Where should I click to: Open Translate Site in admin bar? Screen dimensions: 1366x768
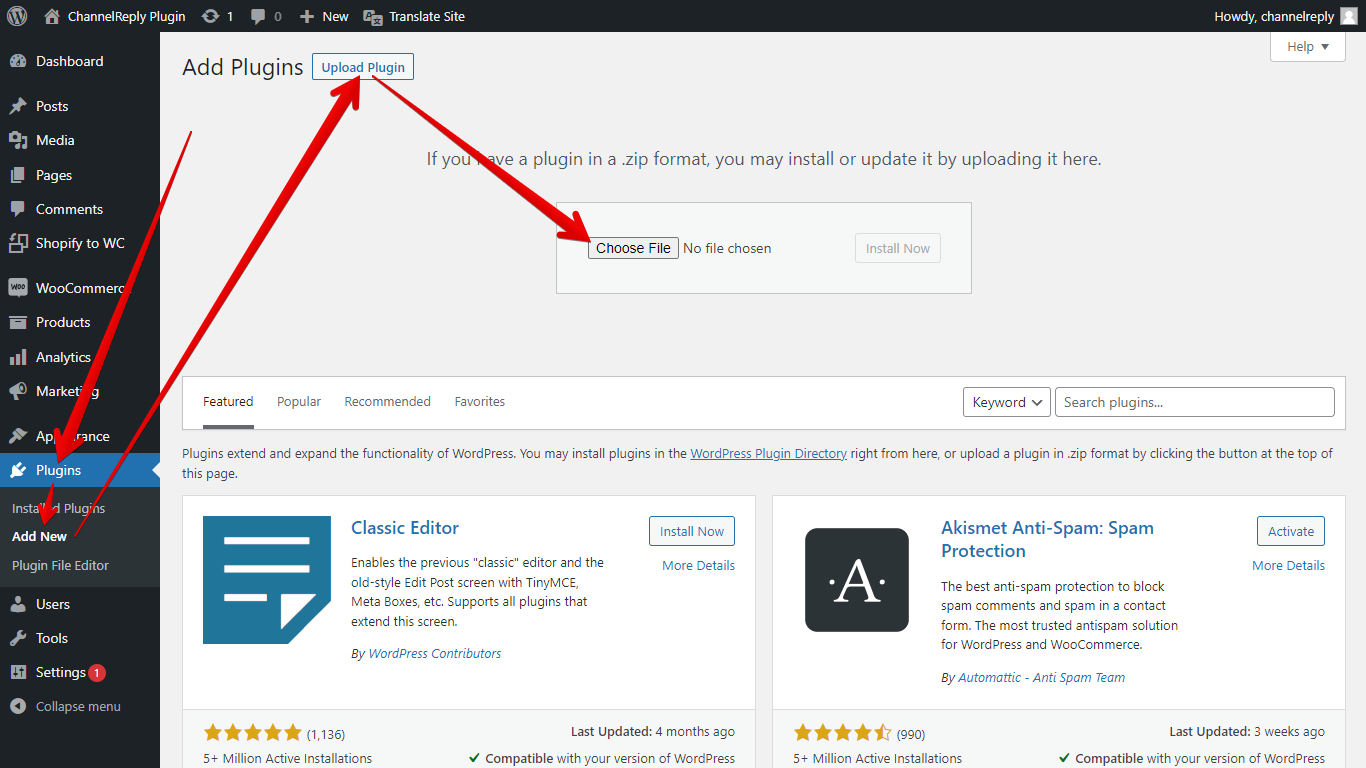(414, 16)
